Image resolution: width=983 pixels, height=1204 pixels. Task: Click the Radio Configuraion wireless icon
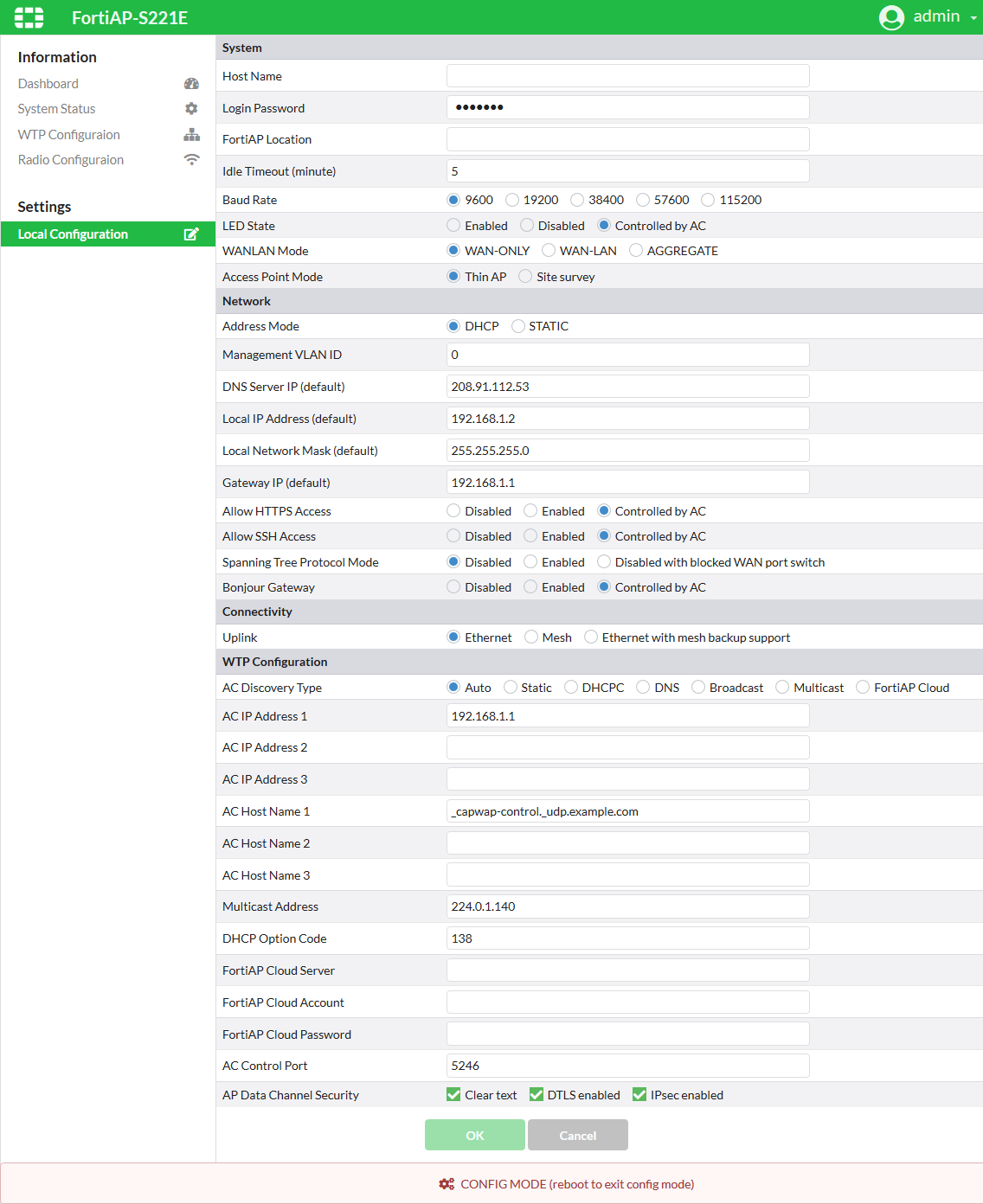(191, 159)
